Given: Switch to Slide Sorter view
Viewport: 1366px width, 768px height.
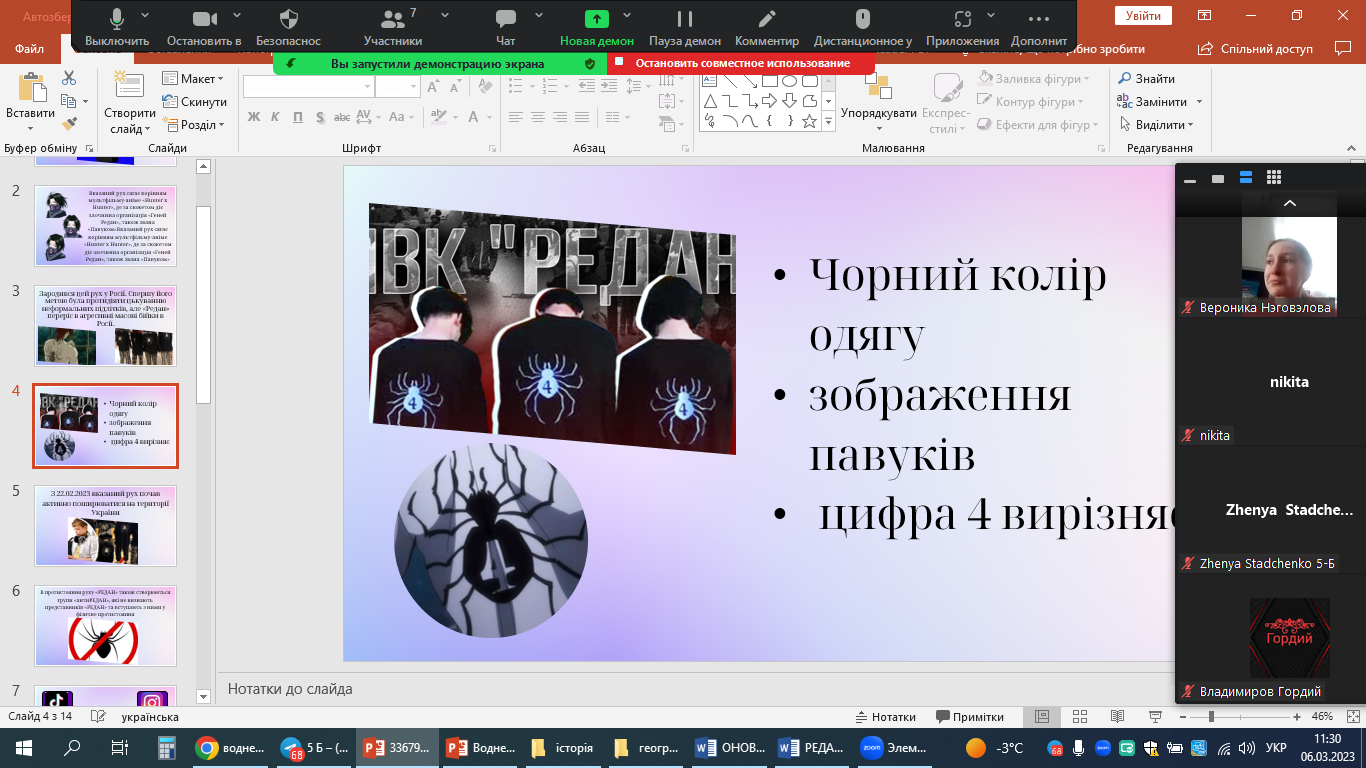Looking at the screenshot, I should point(1079,717).
